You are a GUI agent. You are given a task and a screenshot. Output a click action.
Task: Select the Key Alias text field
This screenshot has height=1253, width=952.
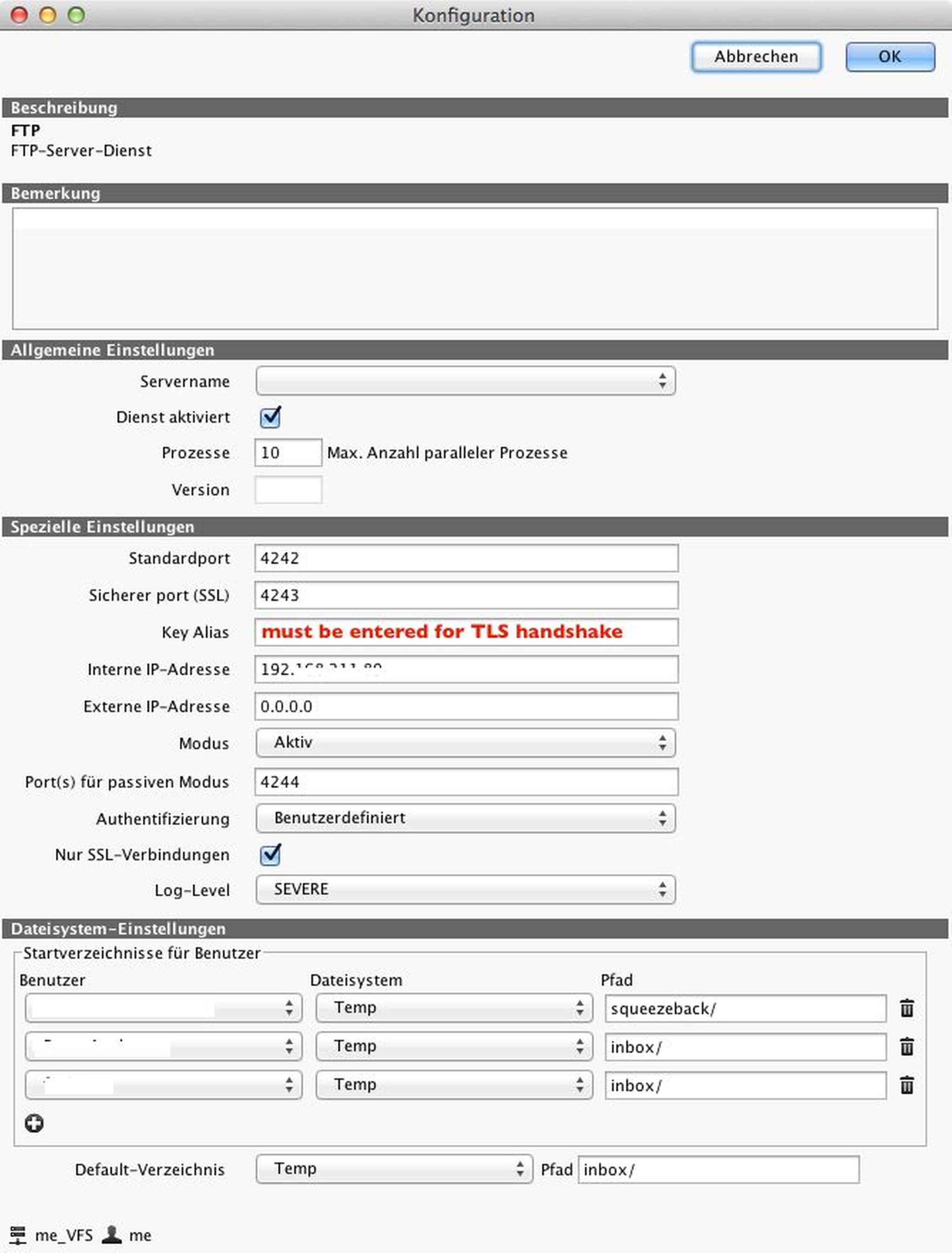465,632
